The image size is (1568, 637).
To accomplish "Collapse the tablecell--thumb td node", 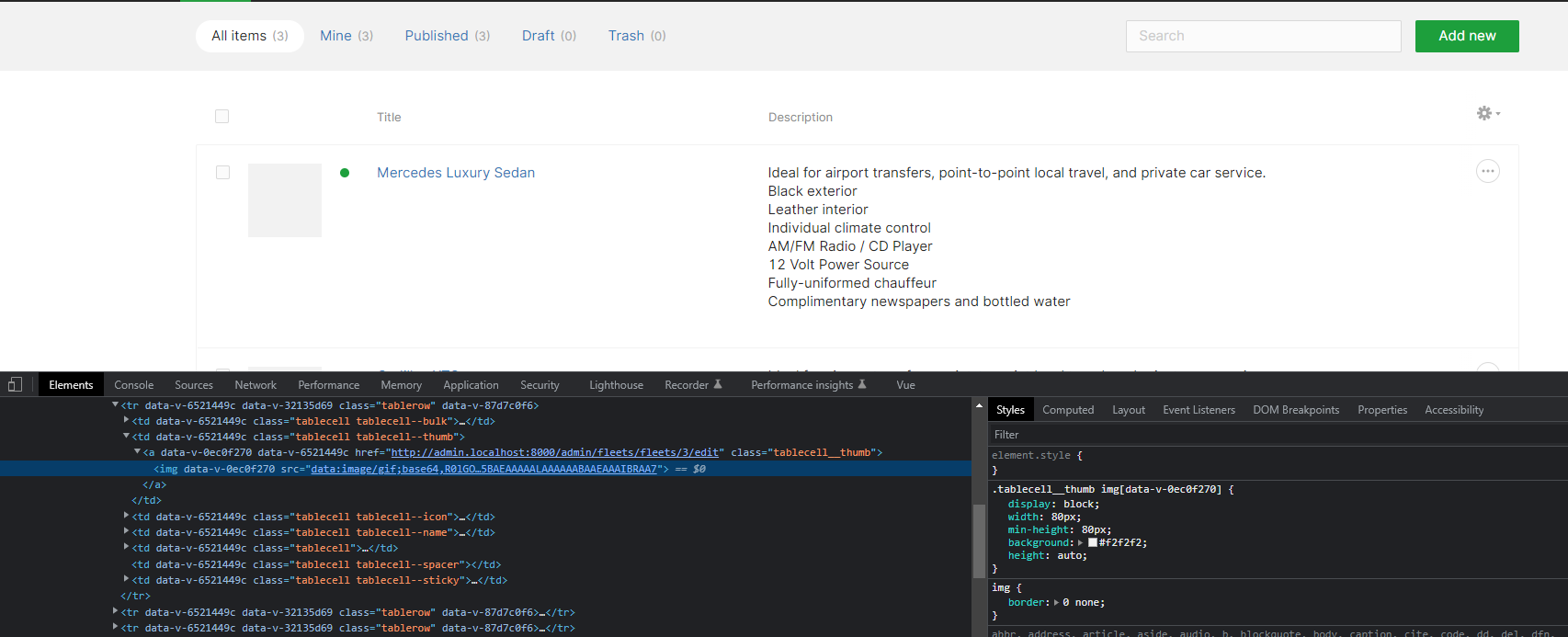I will tap(126, 437).
